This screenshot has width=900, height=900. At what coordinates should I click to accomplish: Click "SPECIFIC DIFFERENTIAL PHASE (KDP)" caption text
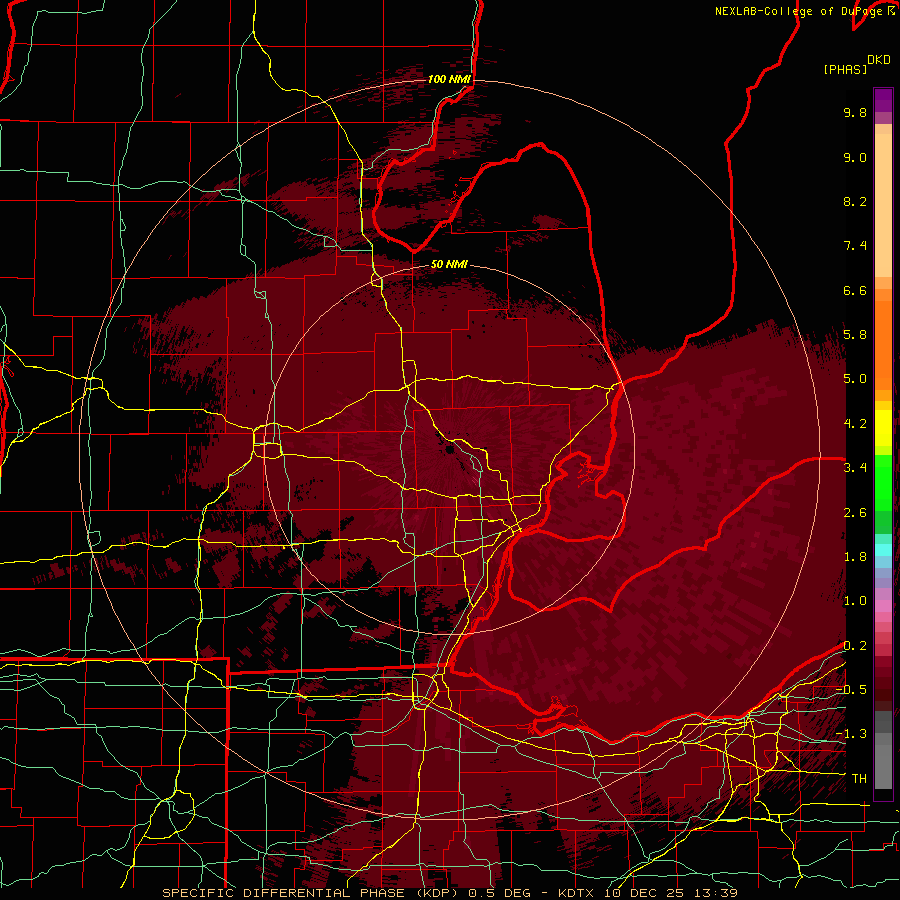(312, 893)
